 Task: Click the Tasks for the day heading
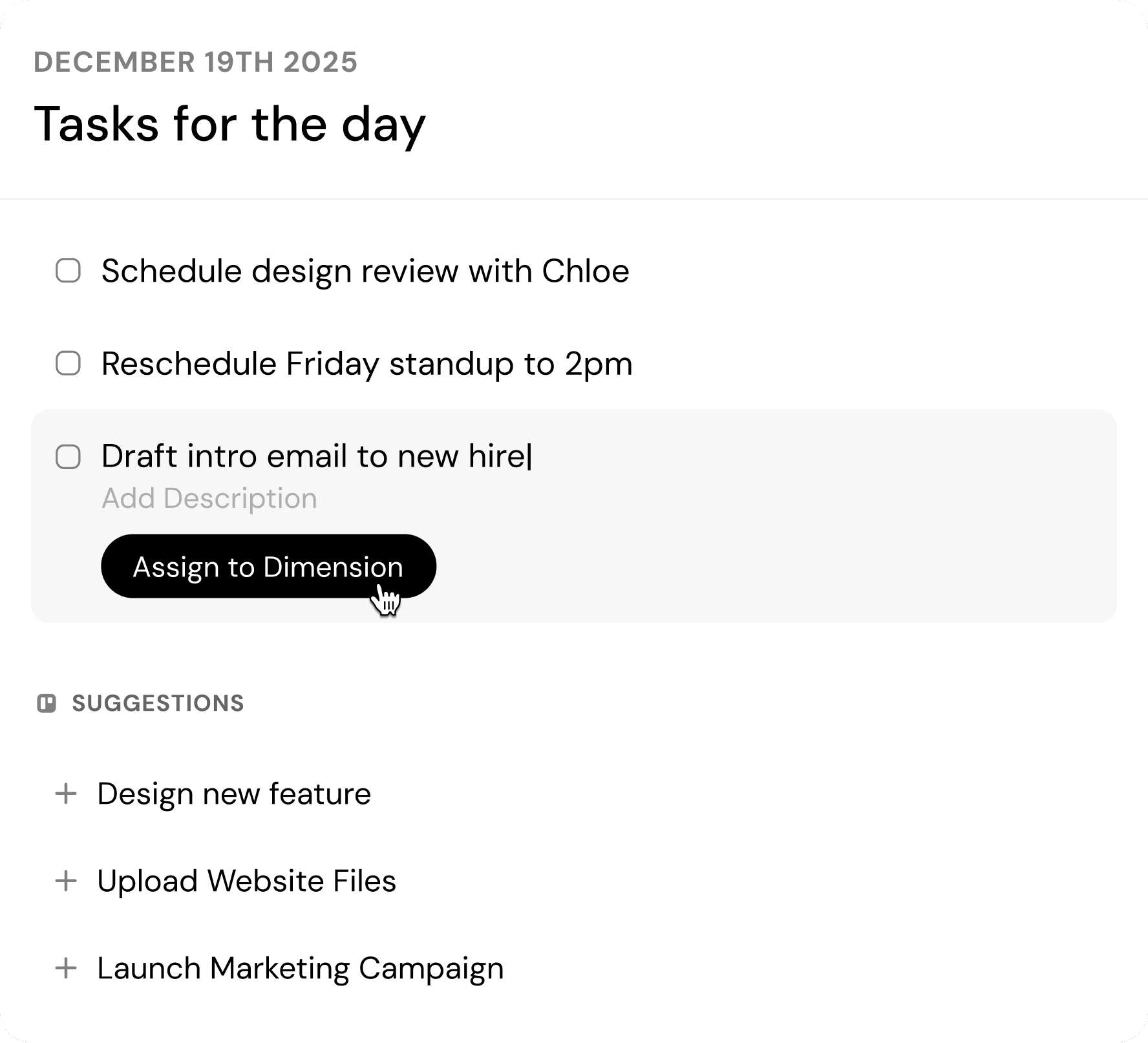pos(229,123)
